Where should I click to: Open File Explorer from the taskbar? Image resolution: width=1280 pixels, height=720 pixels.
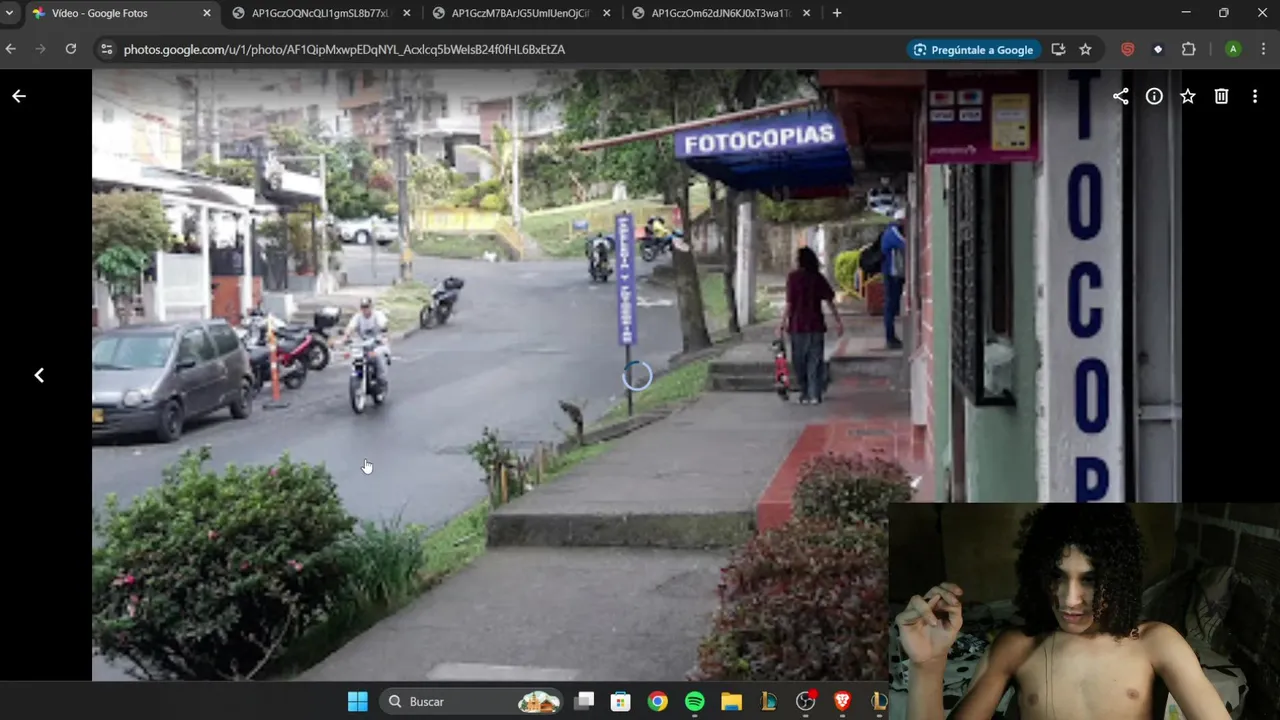[x=731, y=701]
